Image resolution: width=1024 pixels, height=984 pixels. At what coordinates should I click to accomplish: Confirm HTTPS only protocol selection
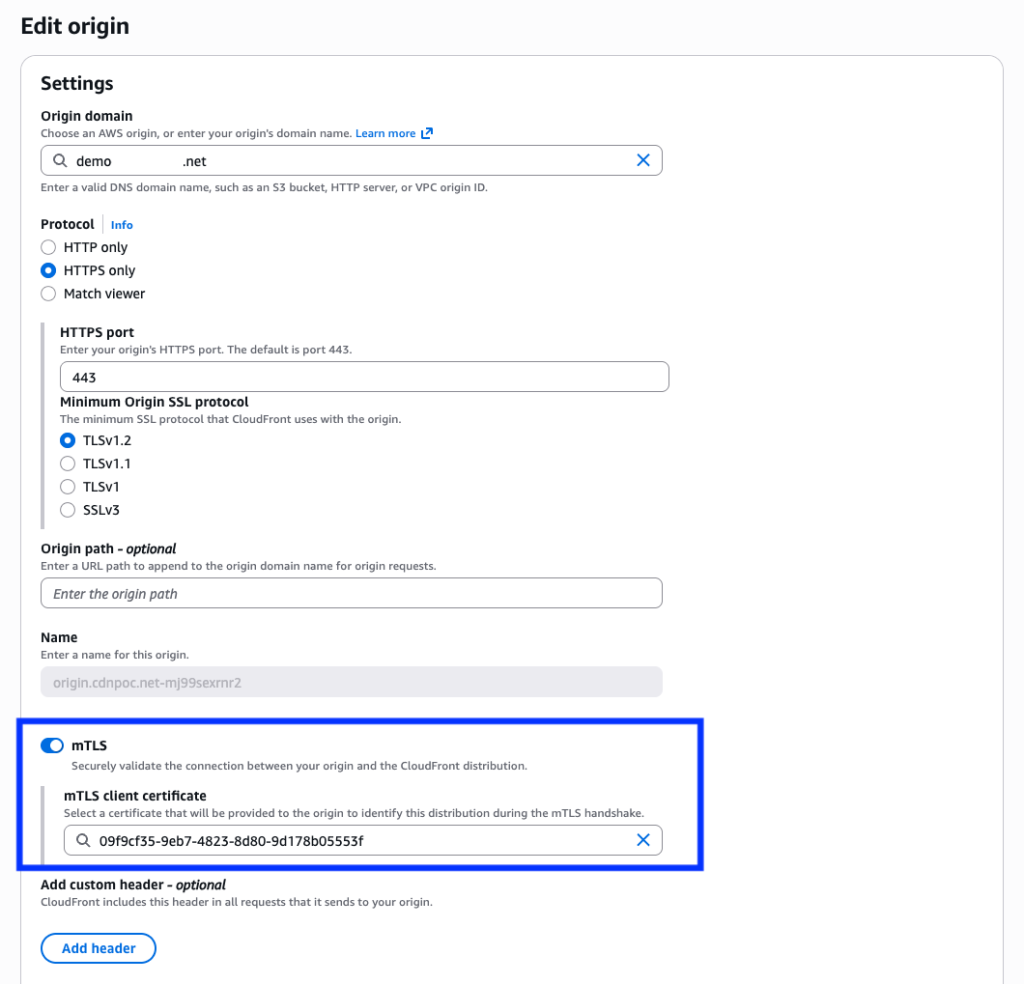tap(47, 270)
